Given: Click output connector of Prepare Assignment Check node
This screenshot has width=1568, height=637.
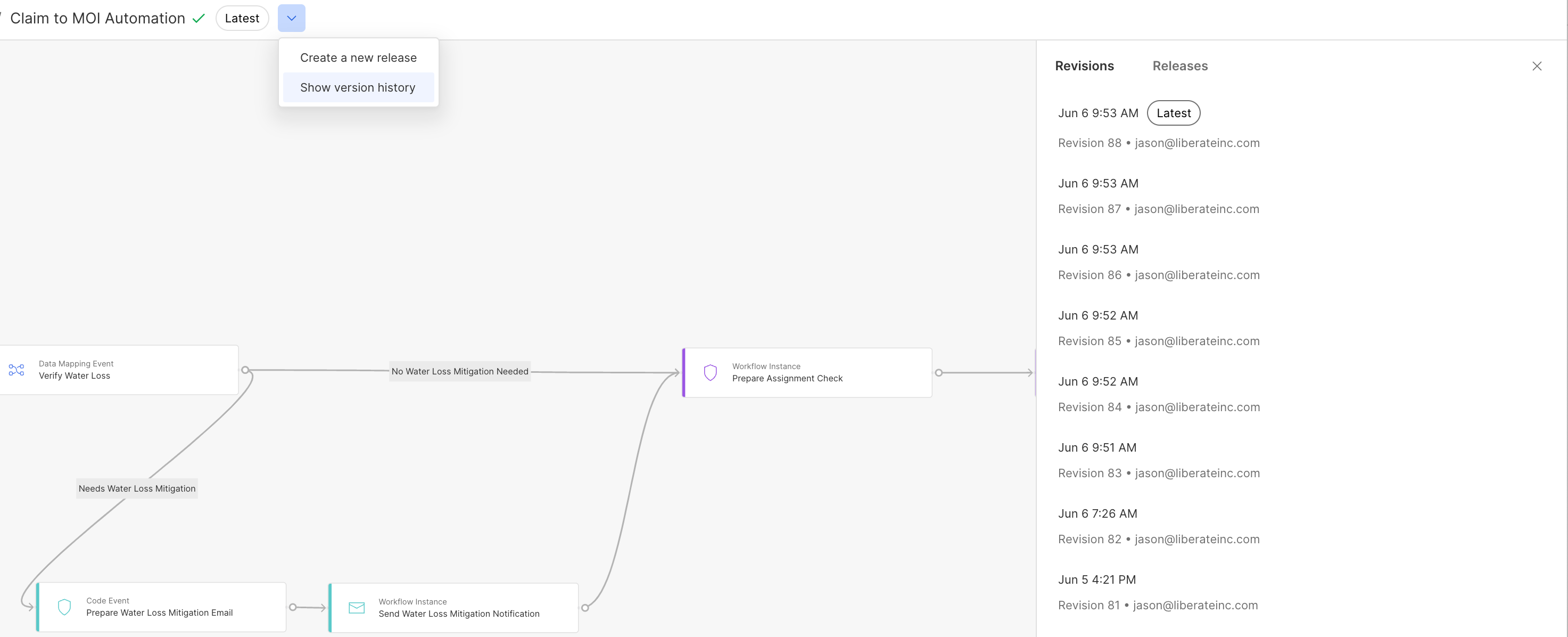Looking at the screenshot, I should click(938, 372).
